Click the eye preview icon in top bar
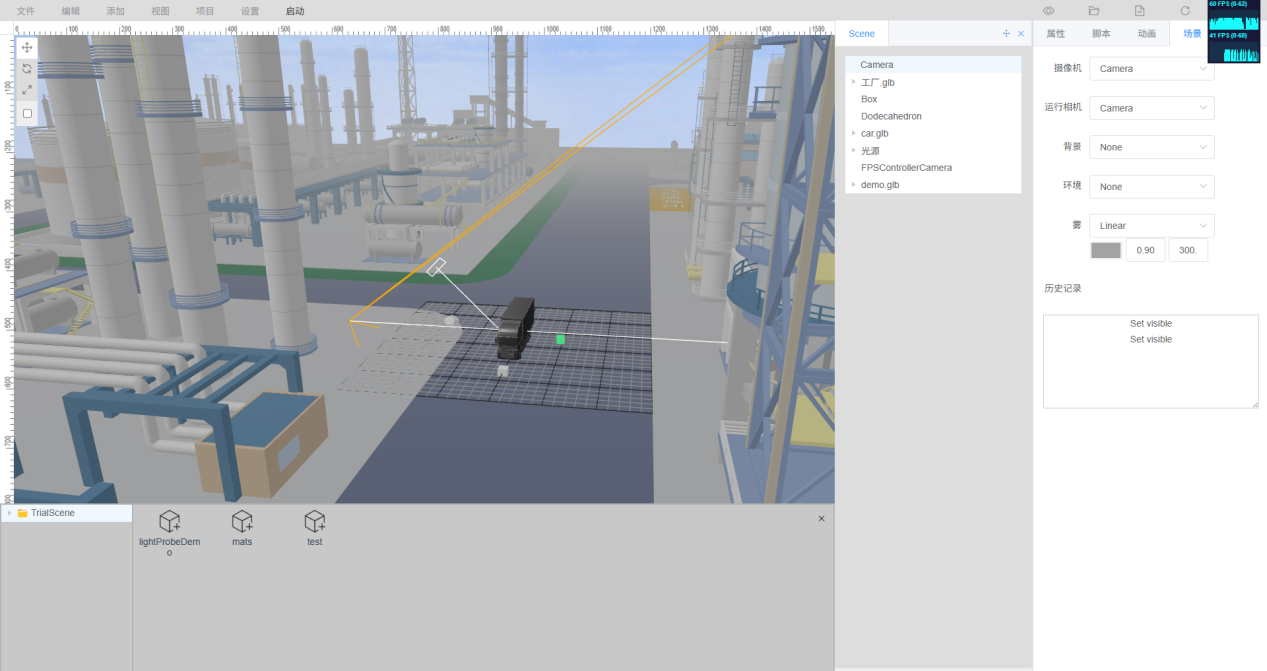Screen dimensions: 1267x671 1049,11
